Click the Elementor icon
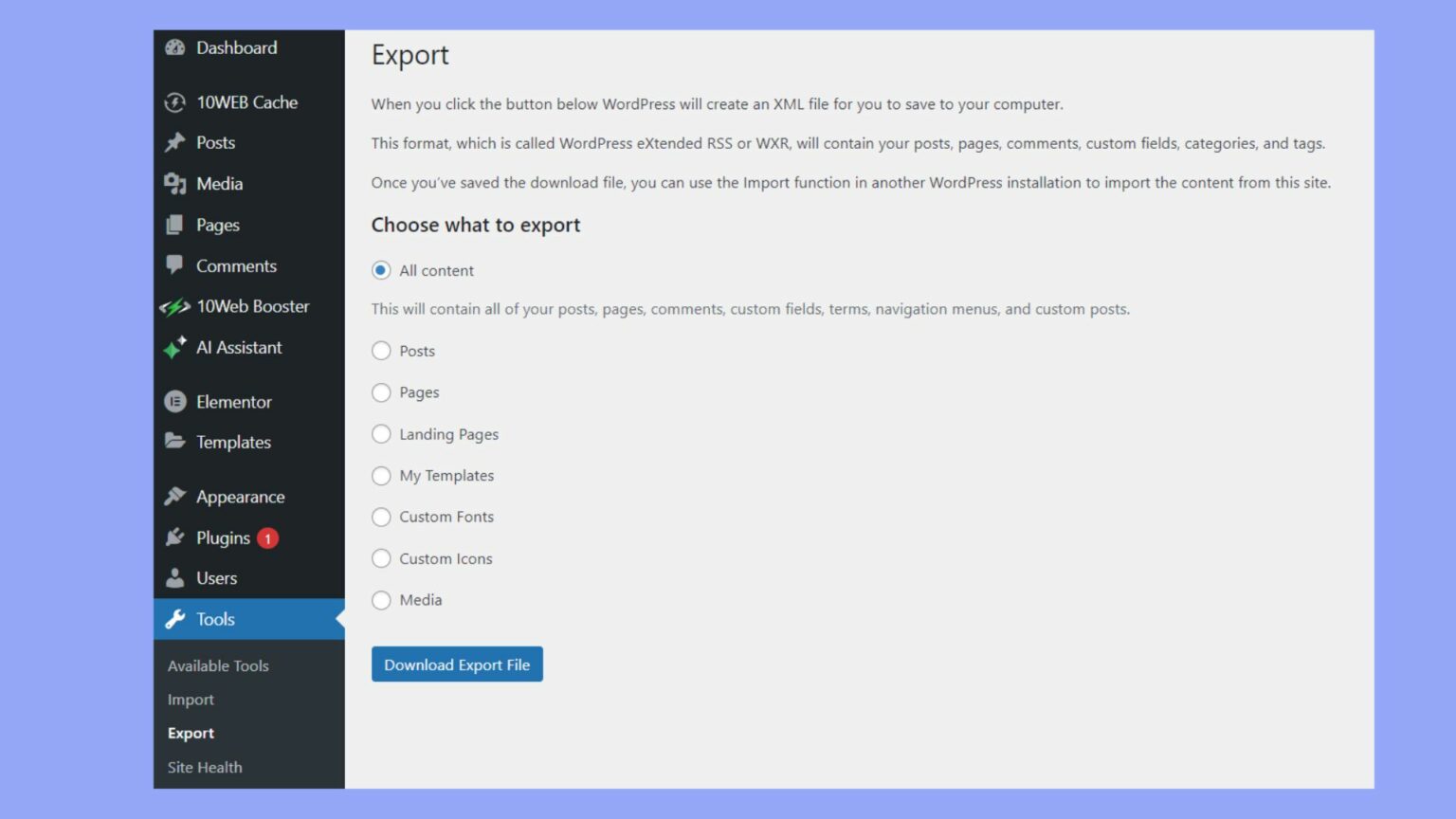This screenshot has width=1456, height=819. (x=174, y=402)
